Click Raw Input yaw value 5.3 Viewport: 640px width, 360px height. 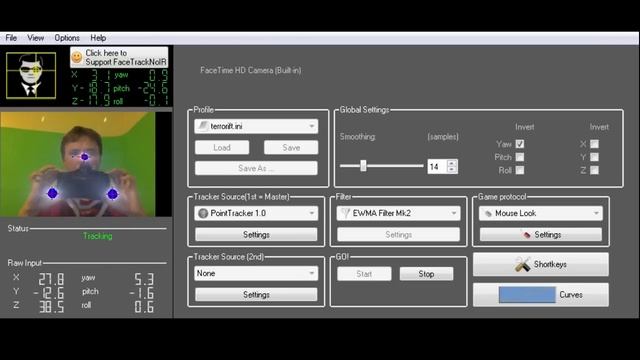coord(144,279)
